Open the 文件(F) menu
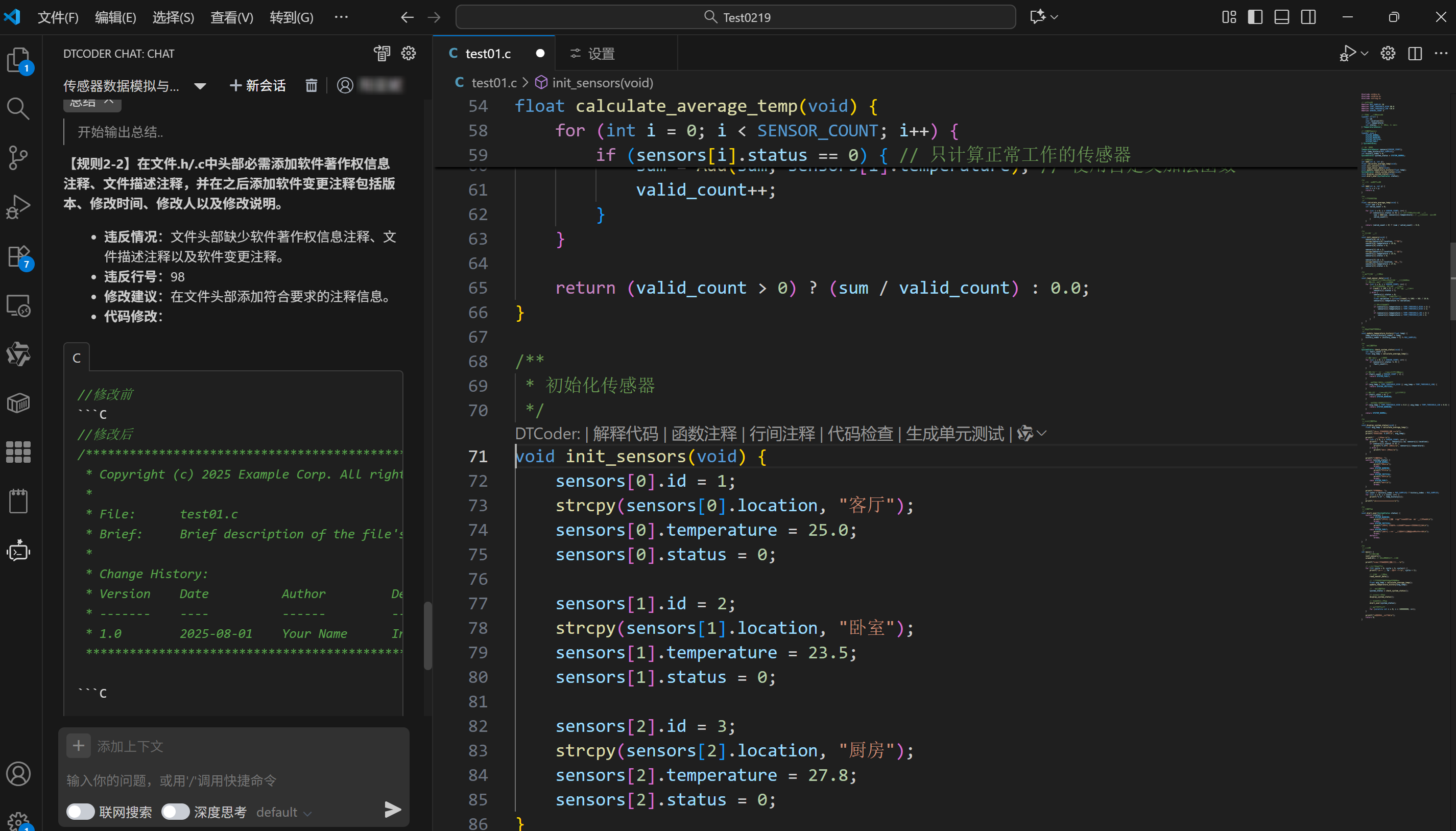Screen dimensions: 1456x831 coord(58,17)
